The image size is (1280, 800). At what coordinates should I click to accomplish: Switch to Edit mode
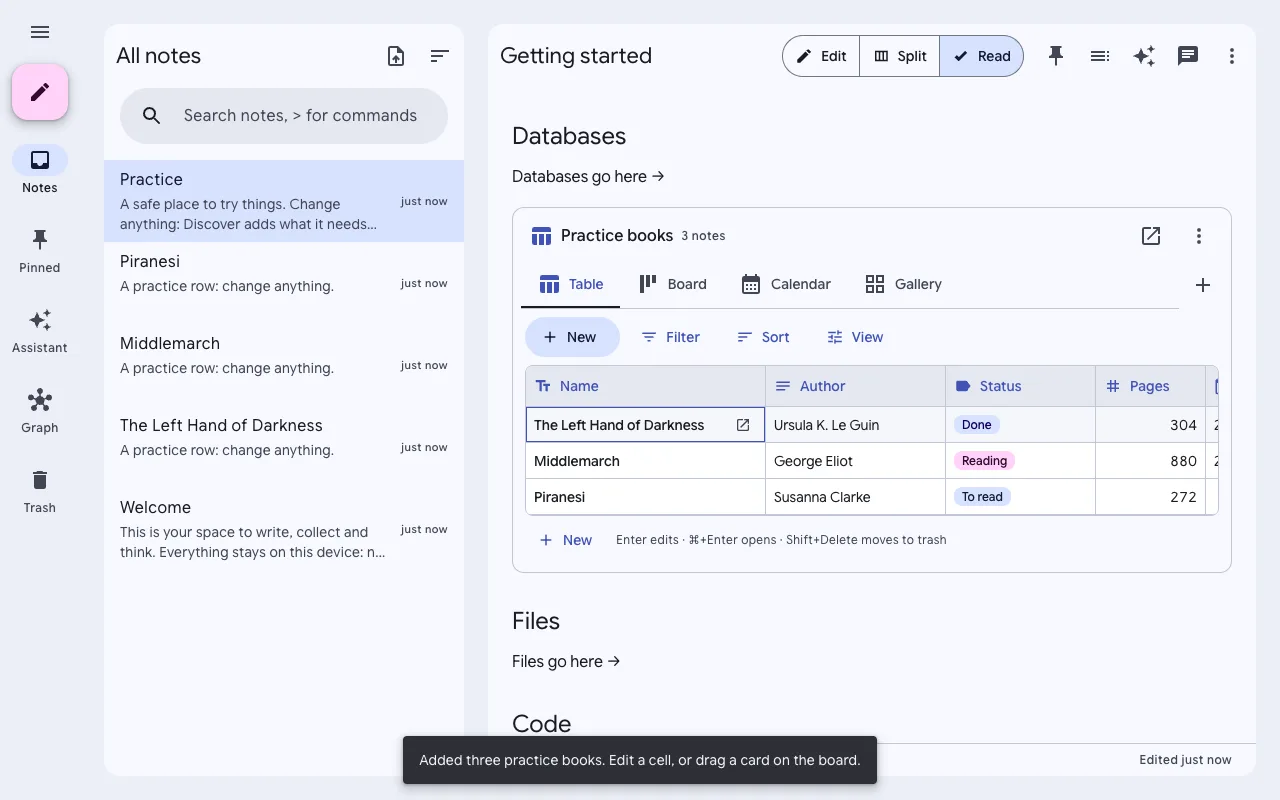click(821, 56)
